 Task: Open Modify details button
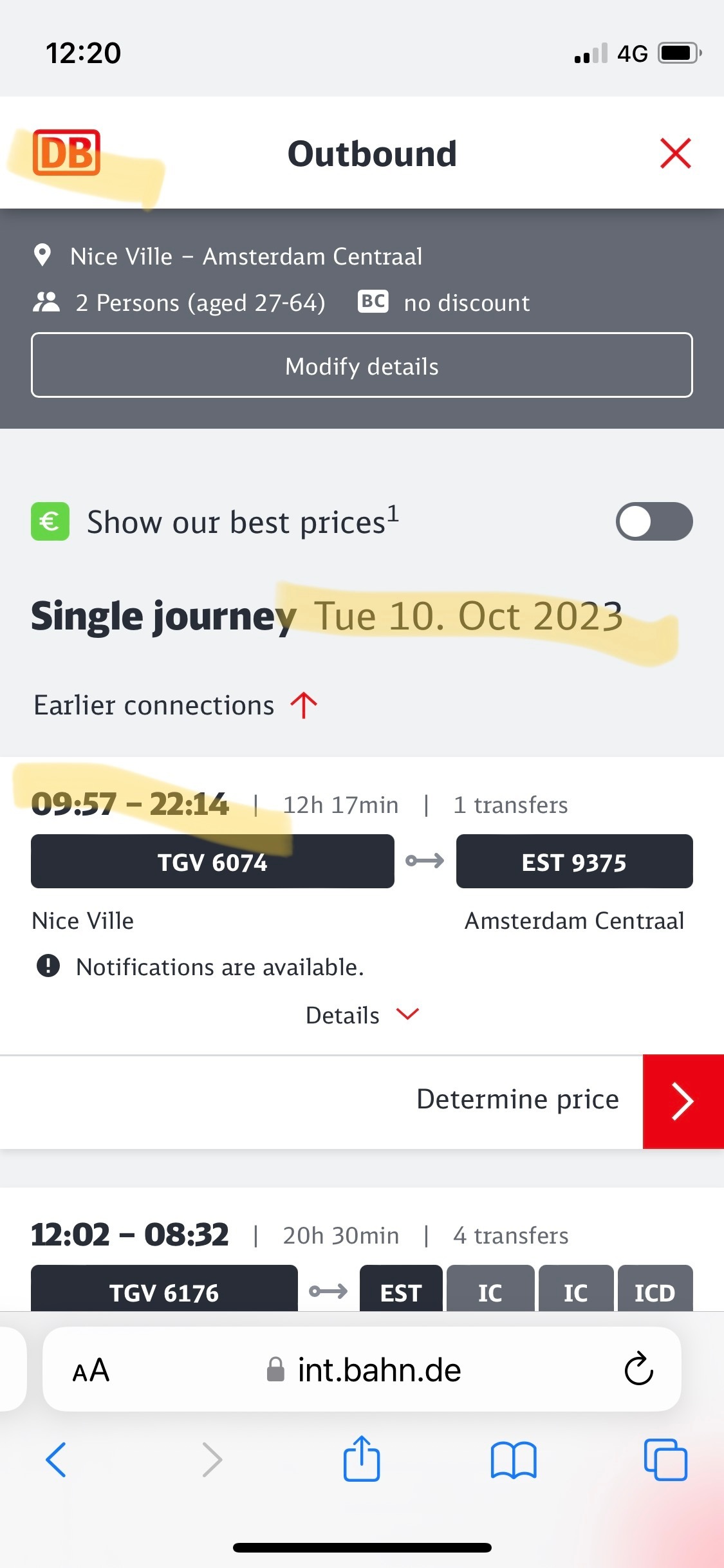[x=362, y=365]
